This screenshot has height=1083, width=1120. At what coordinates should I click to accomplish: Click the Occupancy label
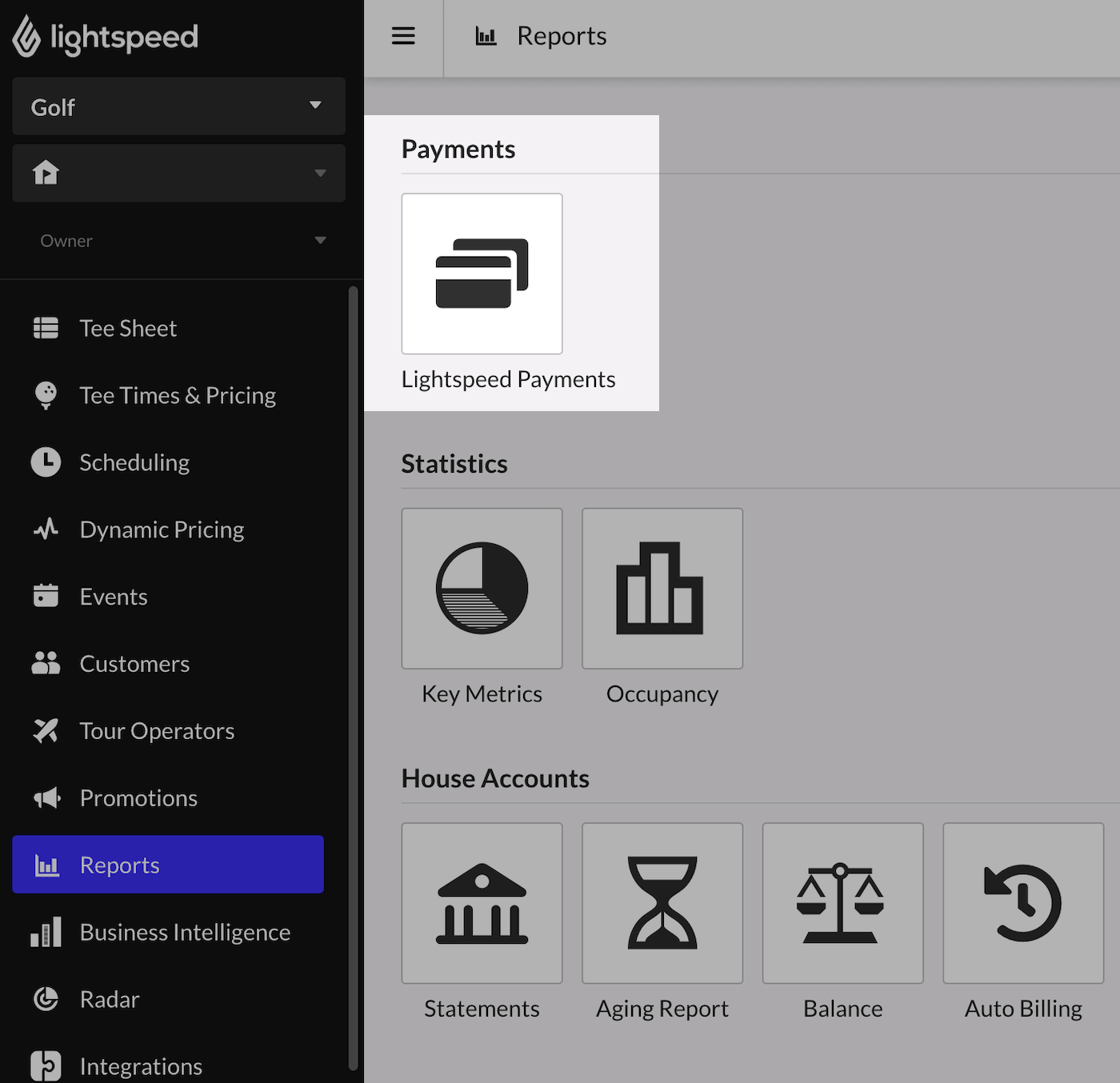tap(662, 694)
